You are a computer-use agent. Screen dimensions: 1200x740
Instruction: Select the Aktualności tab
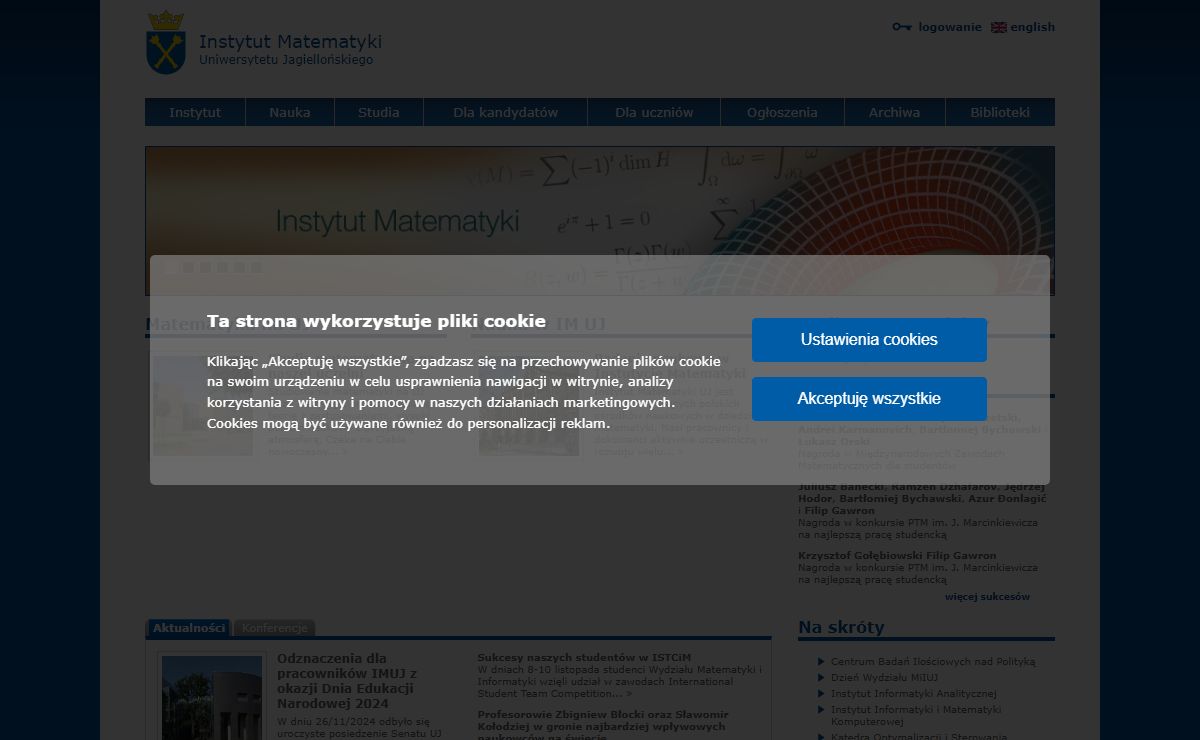189,628
